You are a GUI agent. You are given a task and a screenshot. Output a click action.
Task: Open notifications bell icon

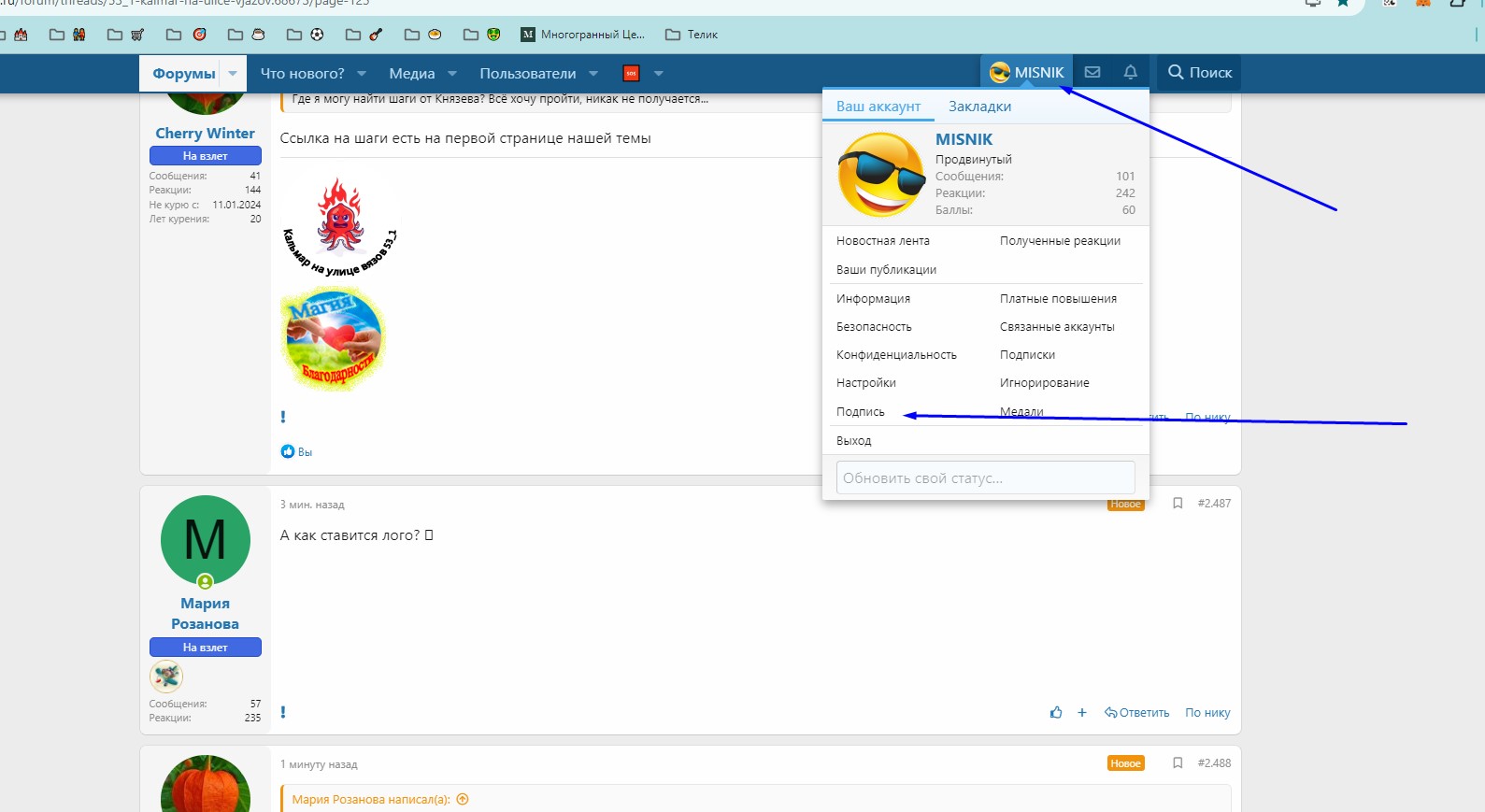[x=1131, y=72]
